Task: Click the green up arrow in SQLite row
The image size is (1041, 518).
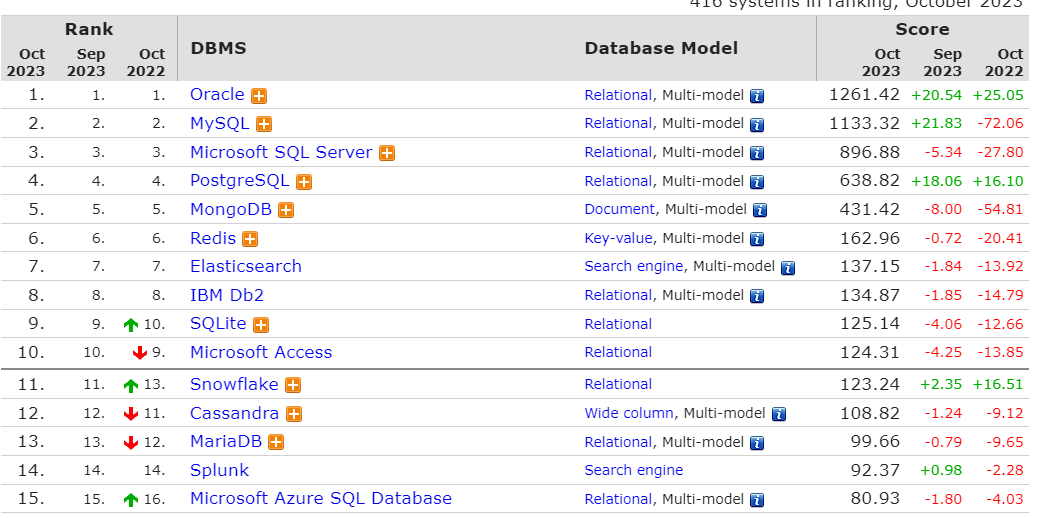Action: pyautogui.click(x=131, y=325)
